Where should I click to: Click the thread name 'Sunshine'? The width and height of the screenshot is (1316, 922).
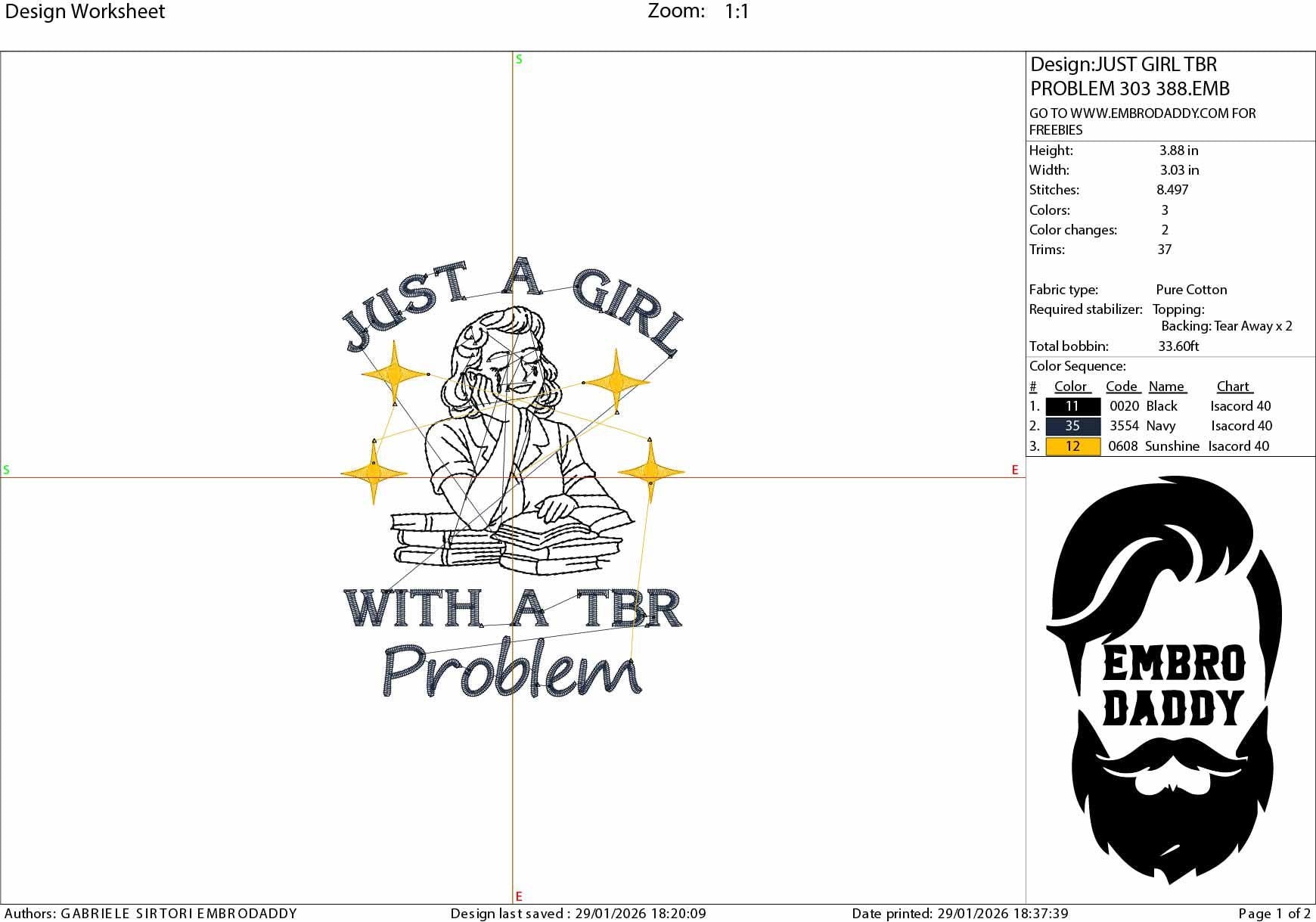(x=1172, y=446)
